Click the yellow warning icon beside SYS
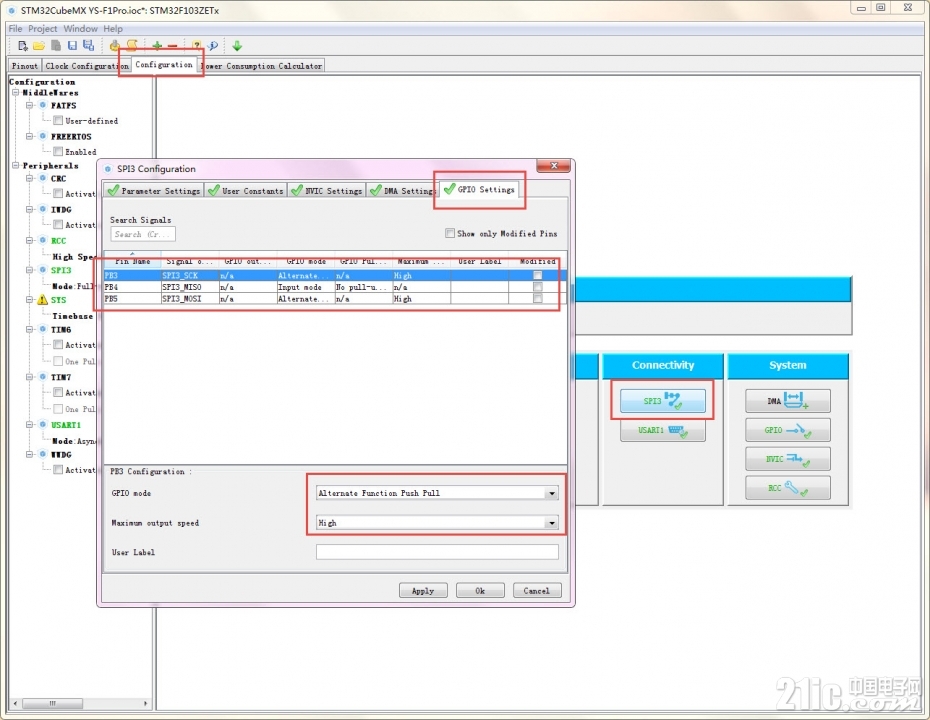The width and height of the screenshot is (930, 720). tap(43, 300)
